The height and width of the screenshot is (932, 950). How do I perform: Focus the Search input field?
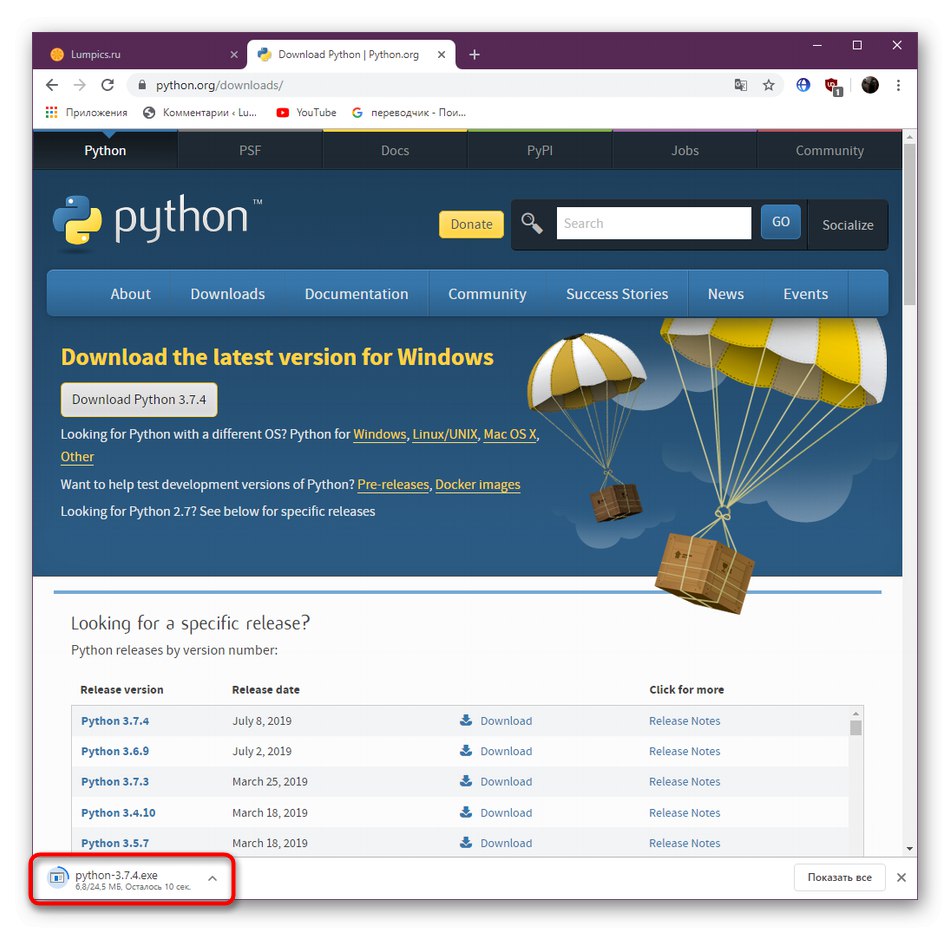pyautogui.click(x=654, y=223)
